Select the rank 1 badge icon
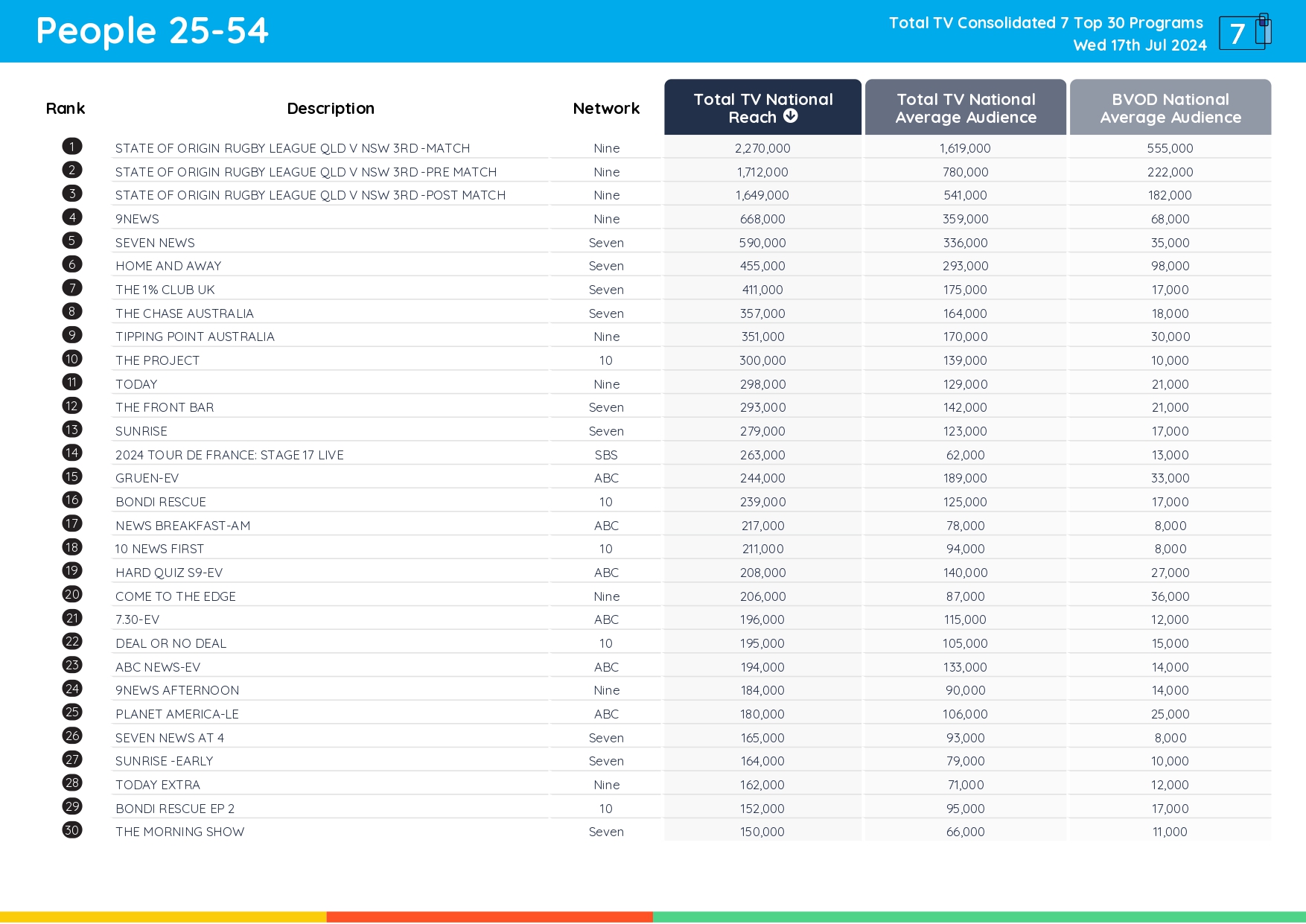 pos(71,146)
